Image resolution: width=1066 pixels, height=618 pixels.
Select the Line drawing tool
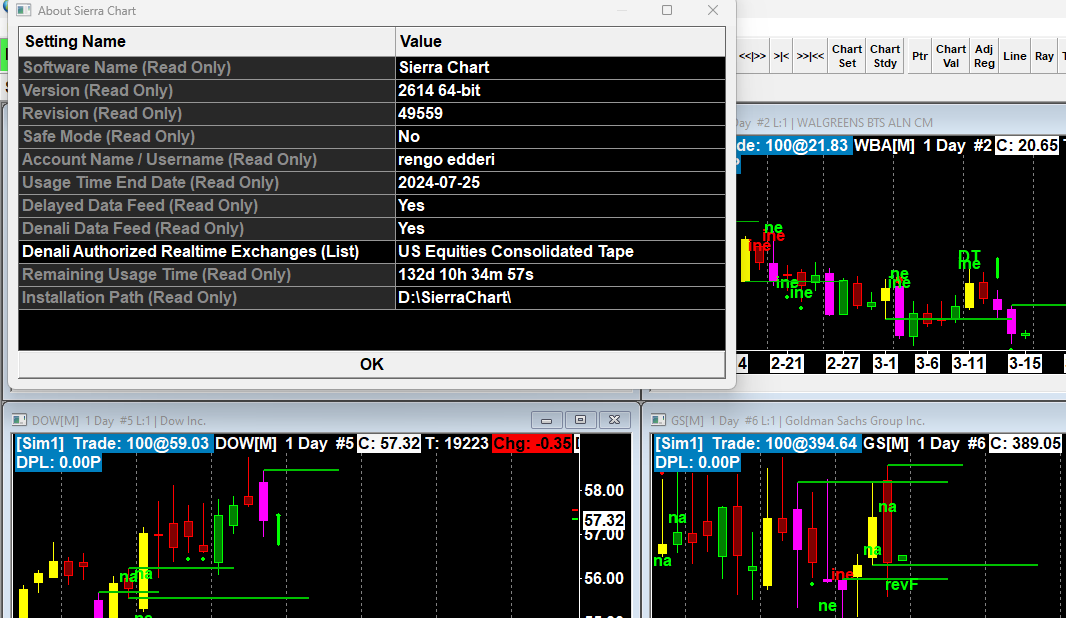[1014, 56]
